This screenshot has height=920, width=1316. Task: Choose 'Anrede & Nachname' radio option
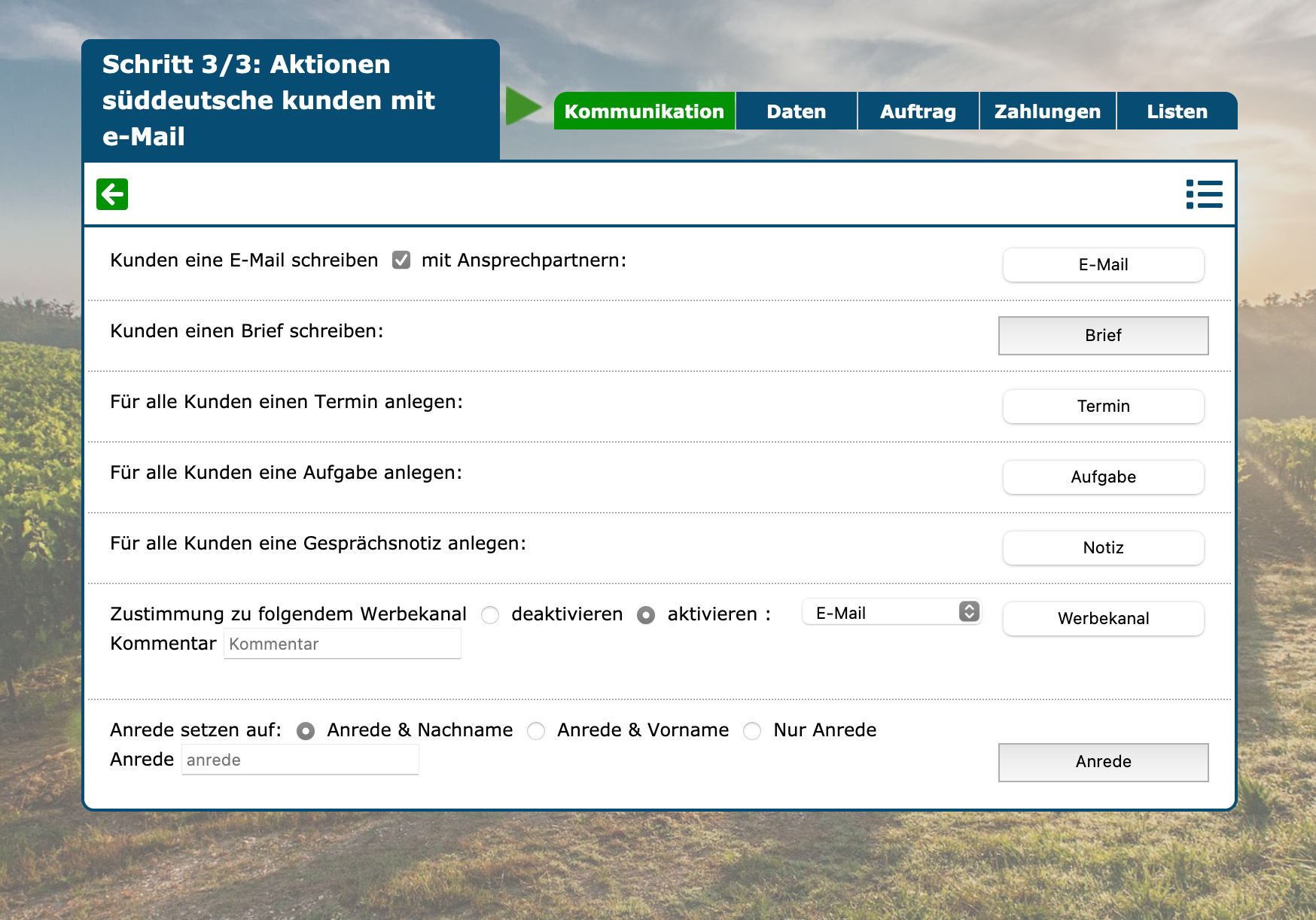pos(306,731)
